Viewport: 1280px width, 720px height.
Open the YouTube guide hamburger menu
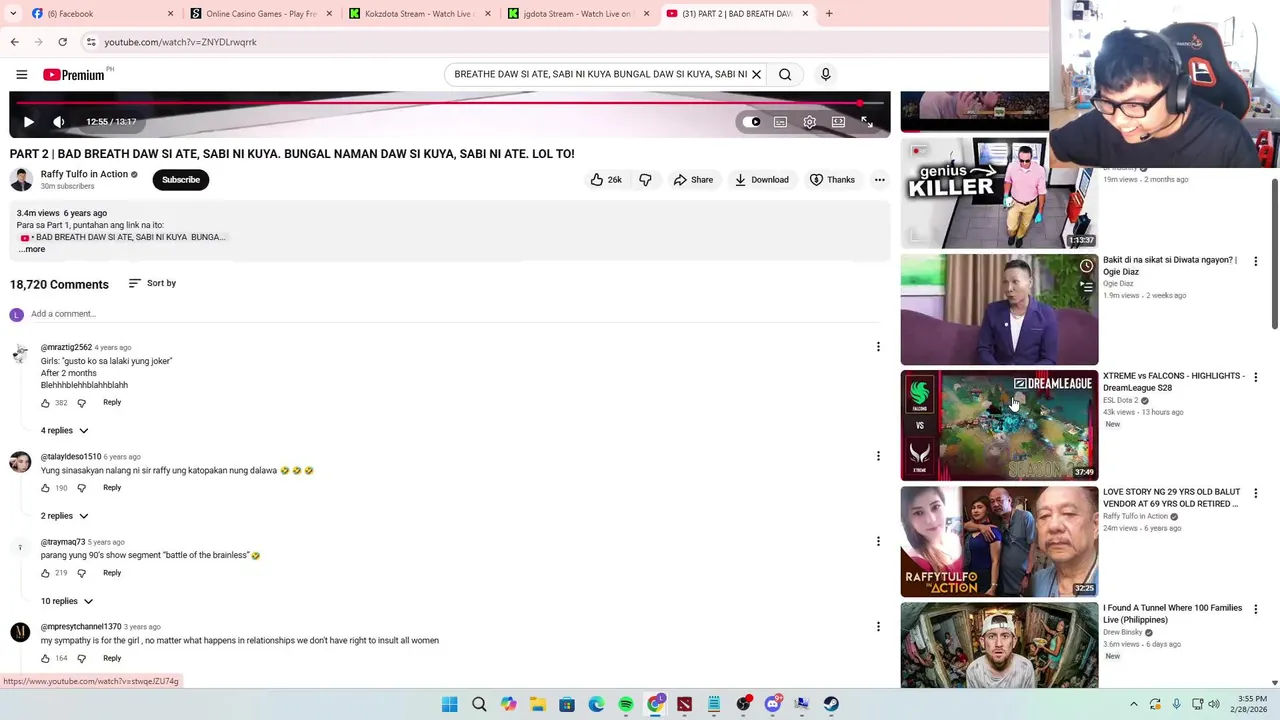(x=21, y=74)
